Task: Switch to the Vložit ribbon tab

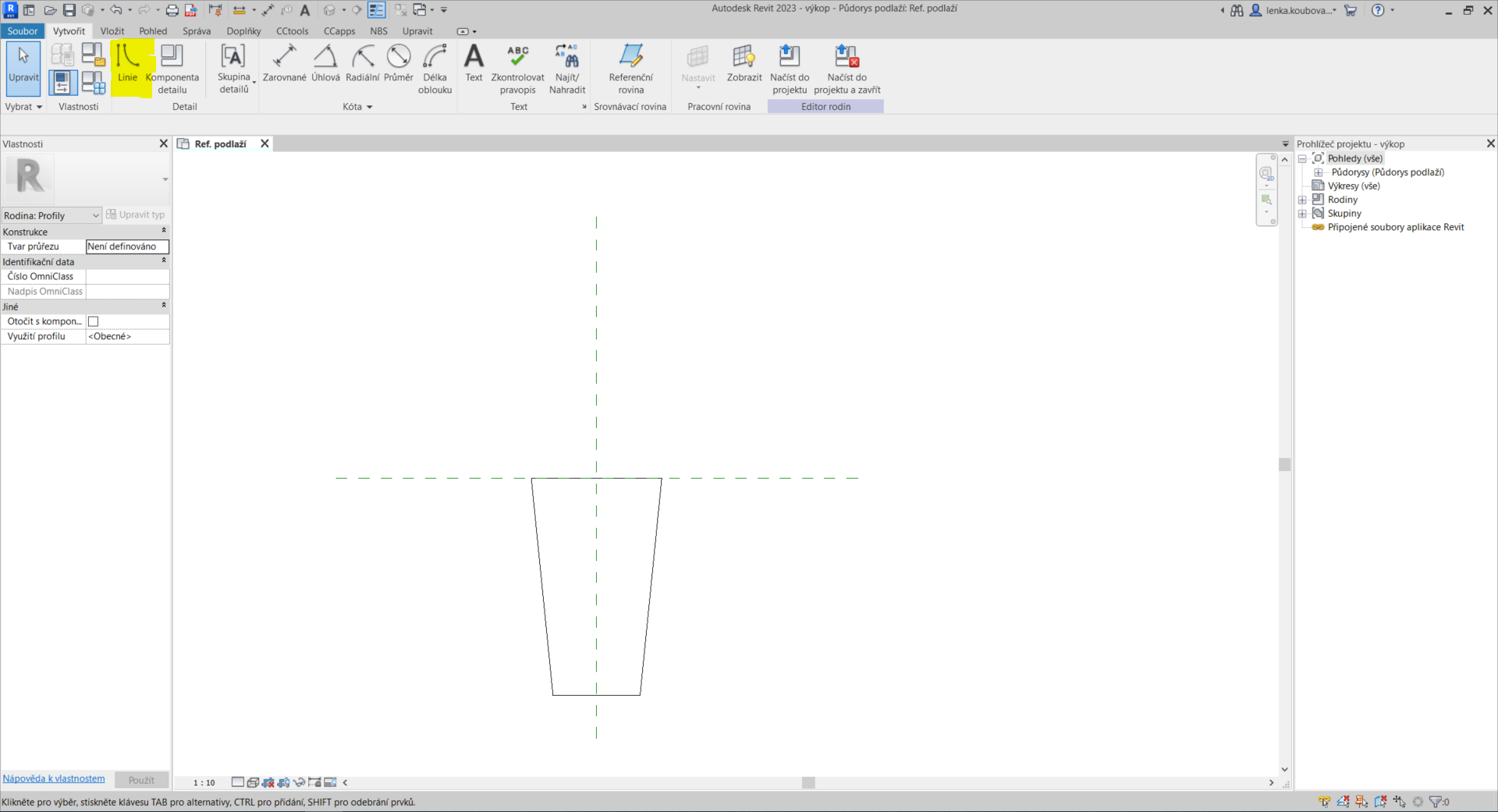Action: [112, 31]
